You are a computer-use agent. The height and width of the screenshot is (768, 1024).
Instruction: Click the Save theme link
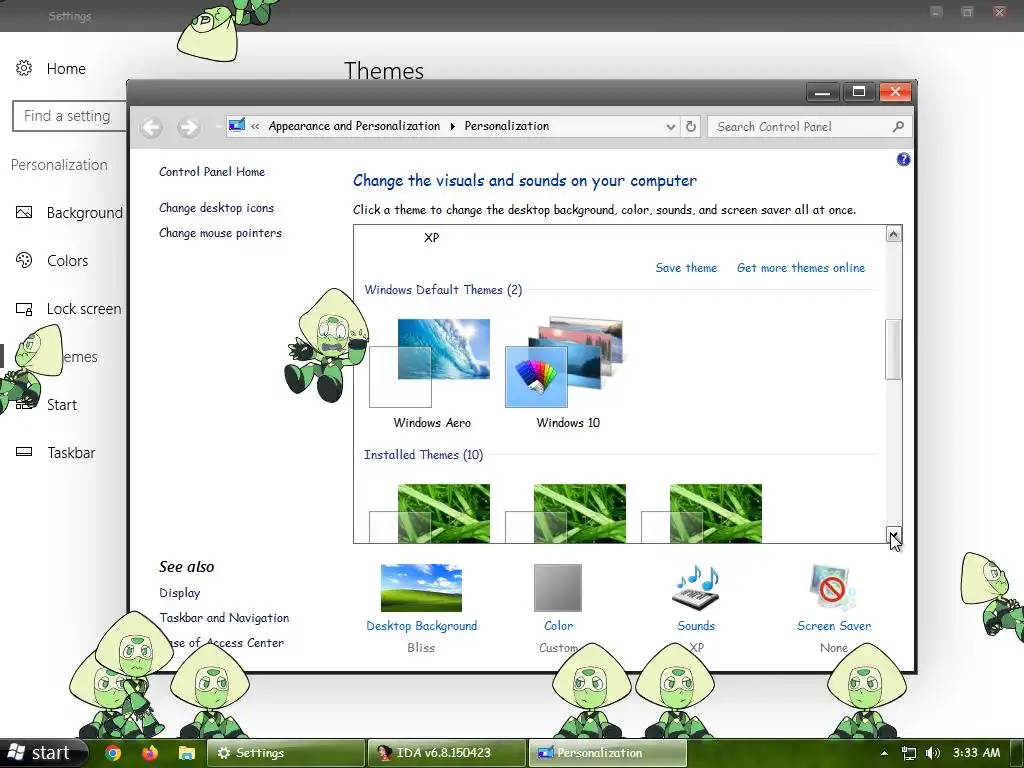point(686,268)
